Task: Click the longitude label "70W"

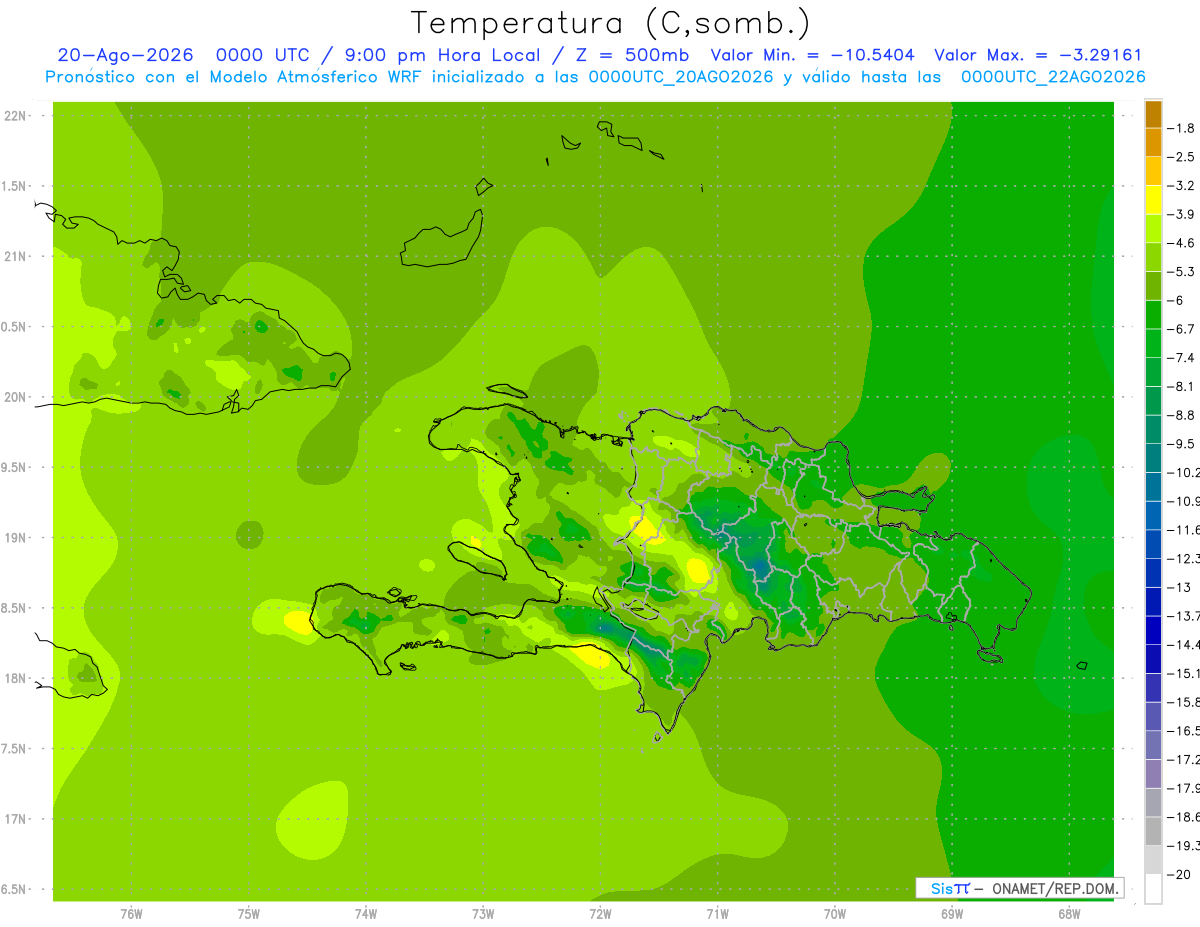Action: [x=834, y=914]
